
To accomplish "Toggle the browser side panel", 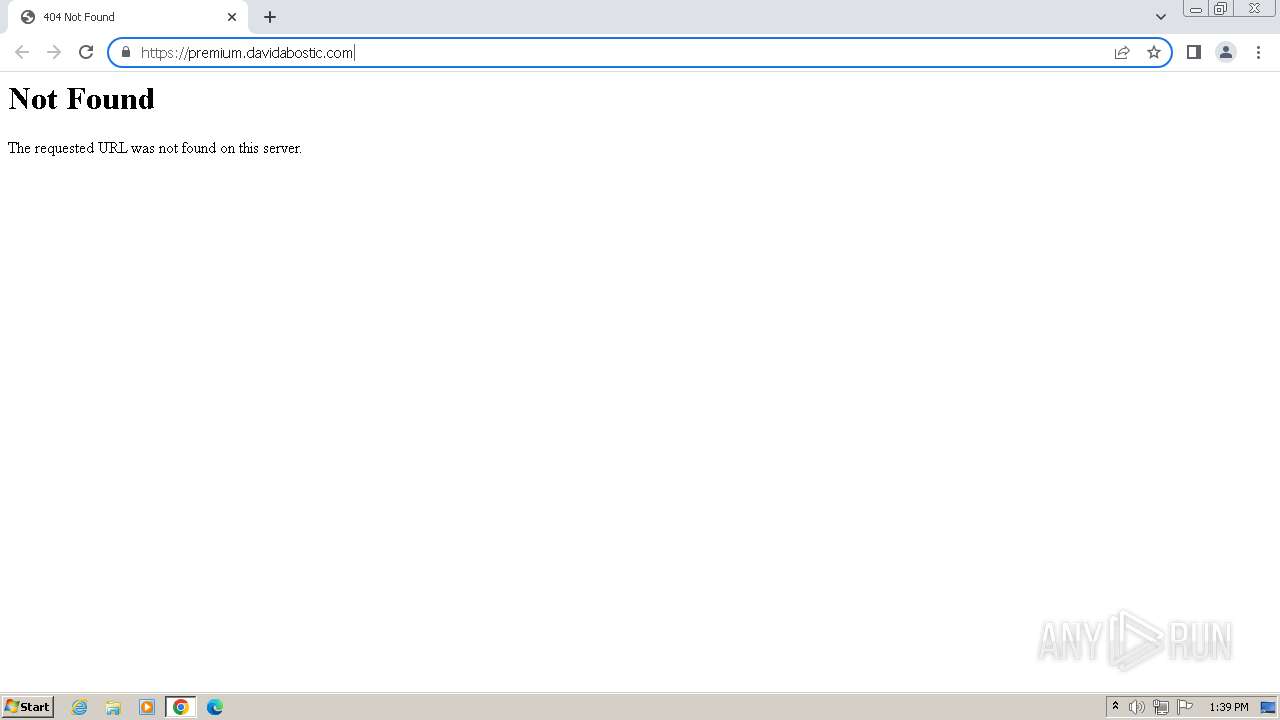I will pyautogui.click(x=1193, y=52).
